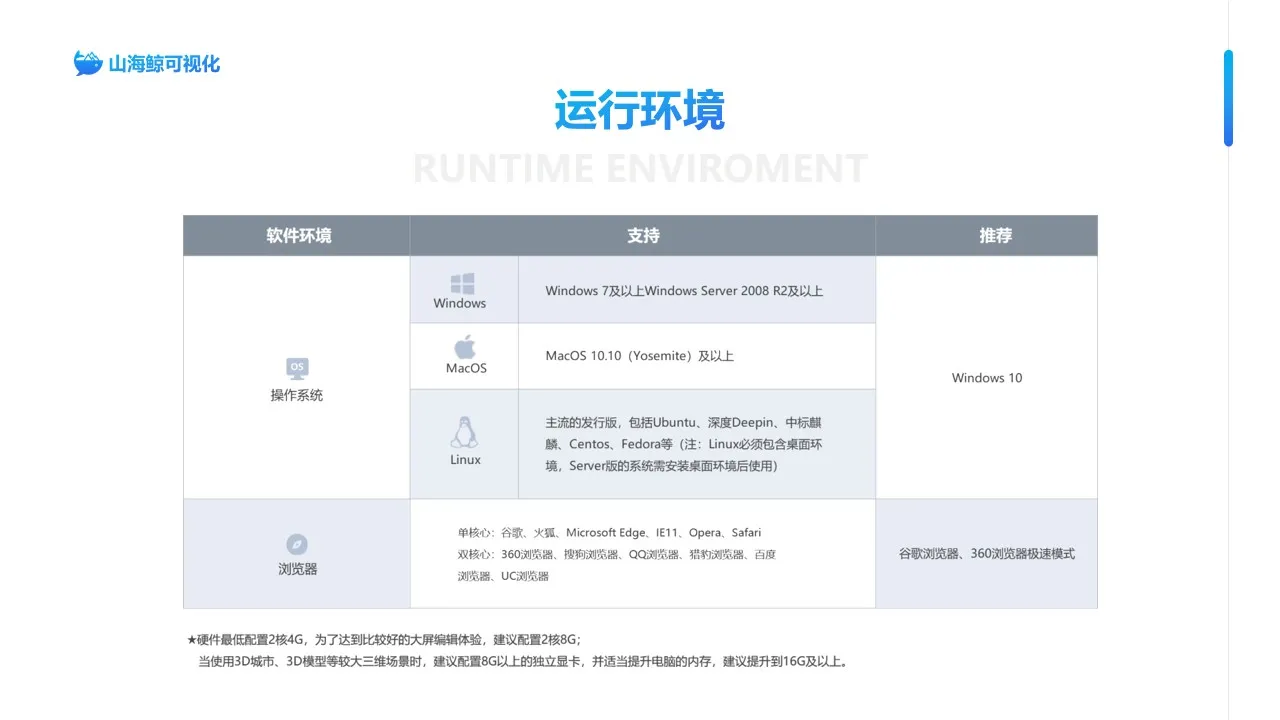Click the Windows logo icon
This screenshot has height=720, width=1280.
coord(462,284)
